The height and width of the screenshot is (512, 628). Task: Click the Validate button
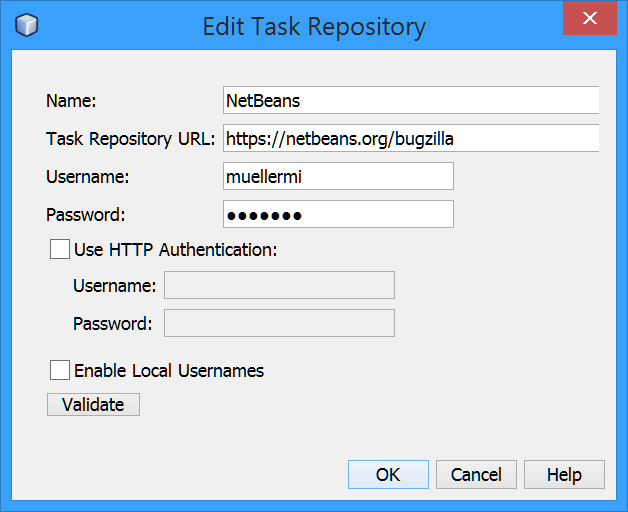tap(93, 405)
